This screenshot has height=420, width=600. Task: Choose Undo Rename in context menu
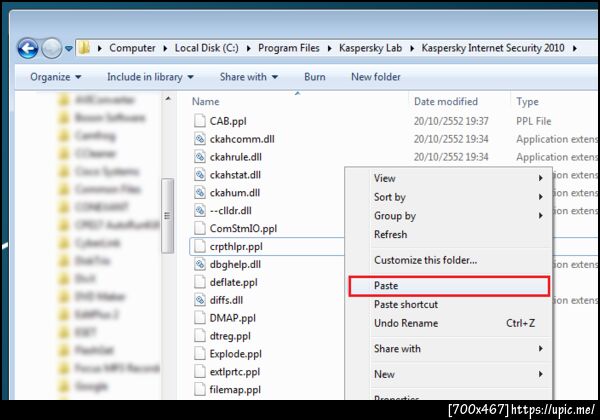click(449, 323)
